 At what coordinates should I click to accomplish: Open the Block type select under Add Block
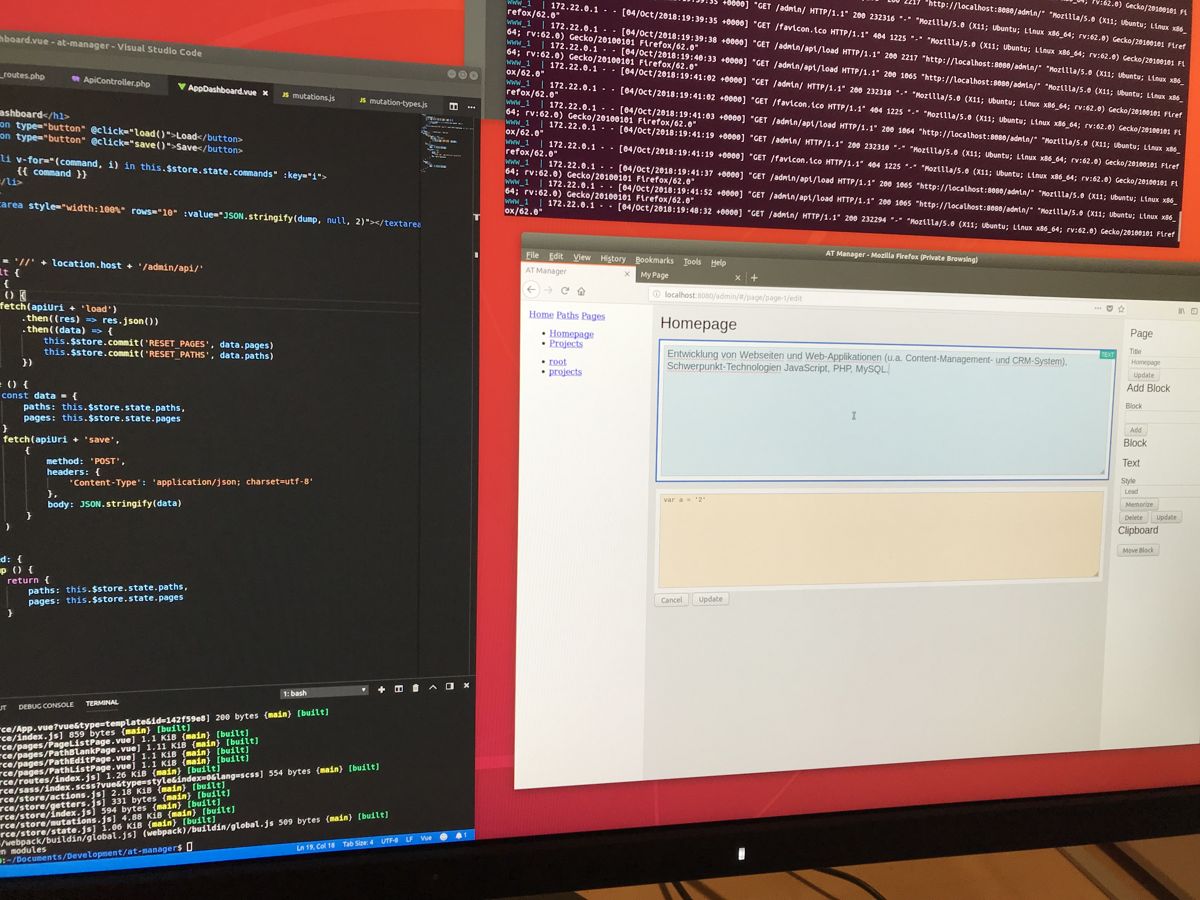[x=1162, y=417]
